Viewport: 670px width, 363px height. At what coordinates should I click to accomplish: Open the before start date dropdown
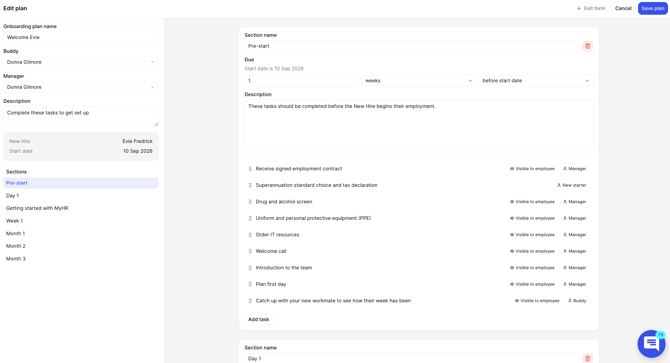coord(536,81)
